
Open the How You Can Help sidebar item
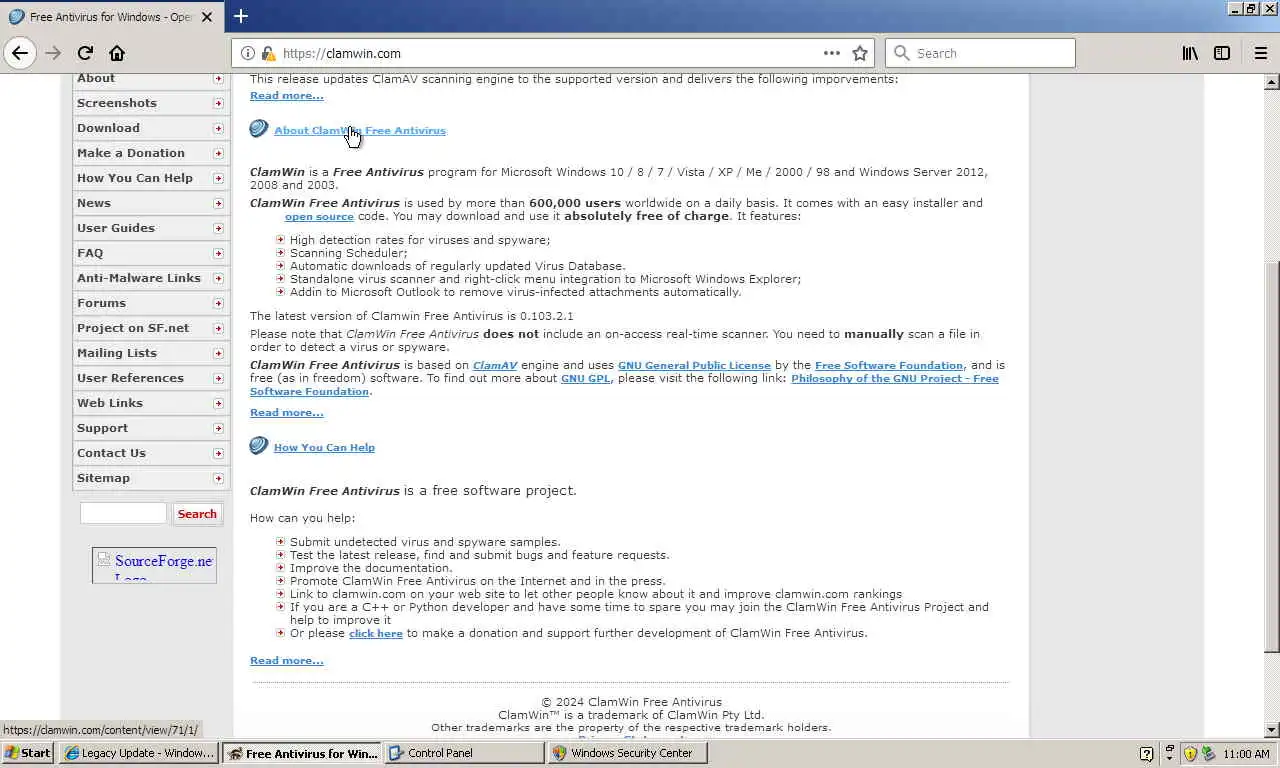click(151, 178)
